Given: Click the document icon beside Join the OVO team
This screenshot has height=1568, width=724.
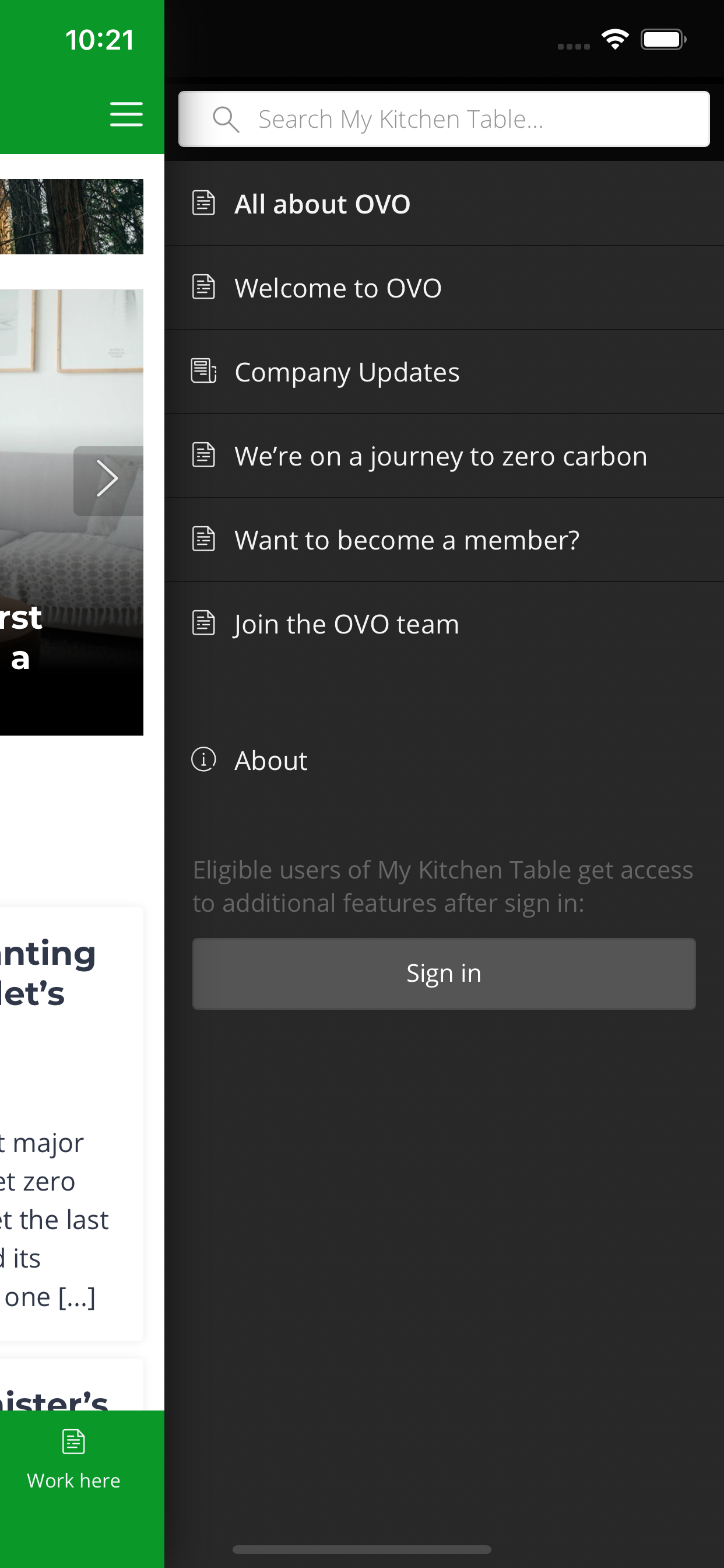Looking at the screenshot, I should click(x=203, y=622).
